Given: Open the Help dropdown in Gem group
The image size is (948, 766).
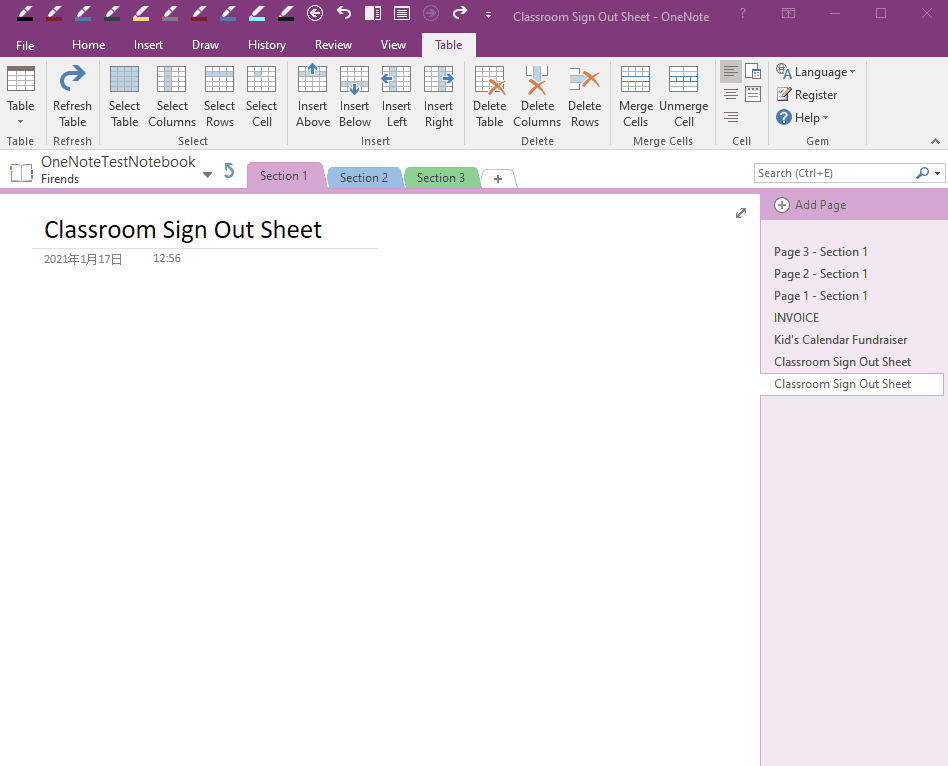Looking at the screenshot, I should (x=802, y=117).
